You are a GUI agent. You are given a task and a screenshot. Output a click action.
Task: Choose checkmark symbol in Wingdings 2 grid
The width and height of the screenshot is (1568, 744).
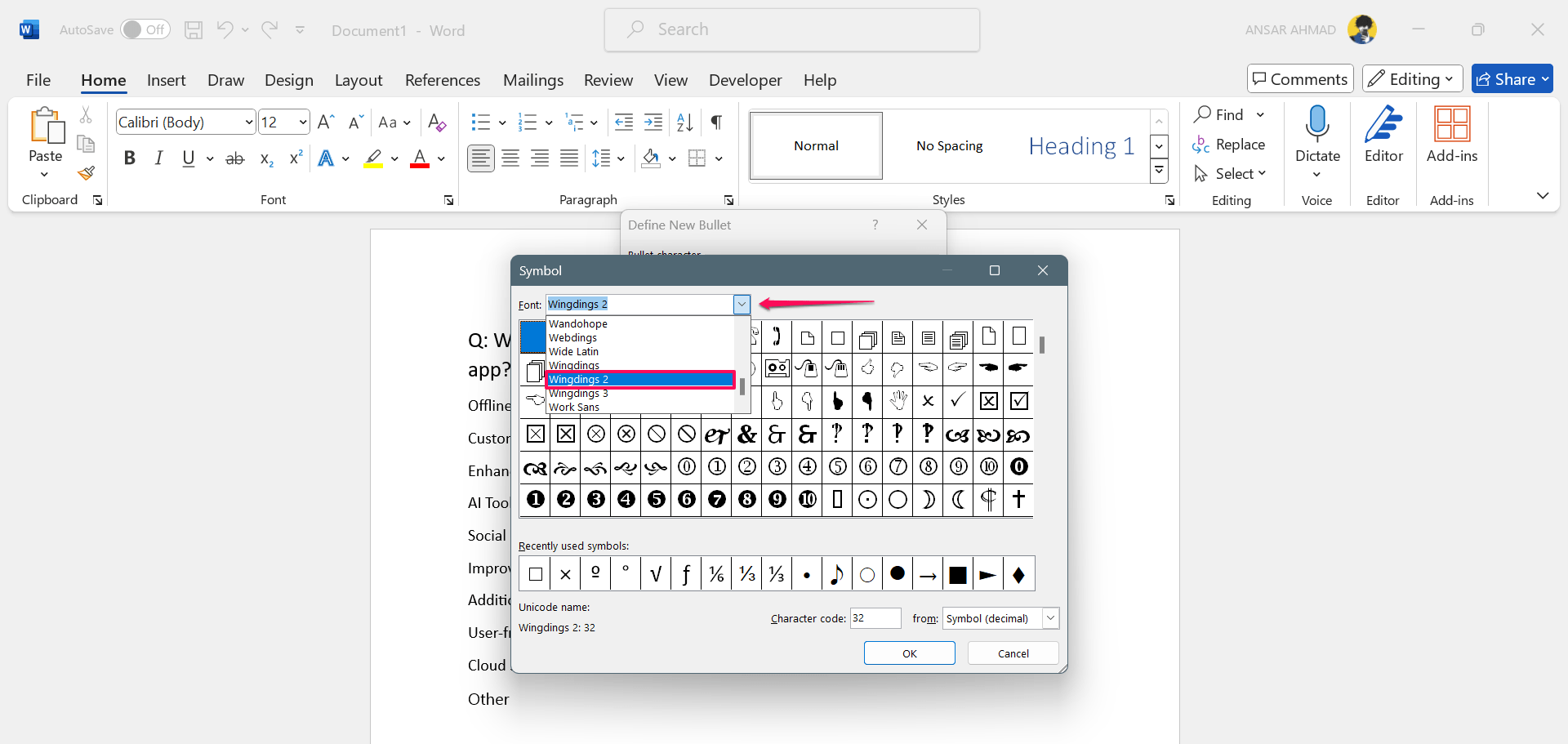tap(958, 401)
